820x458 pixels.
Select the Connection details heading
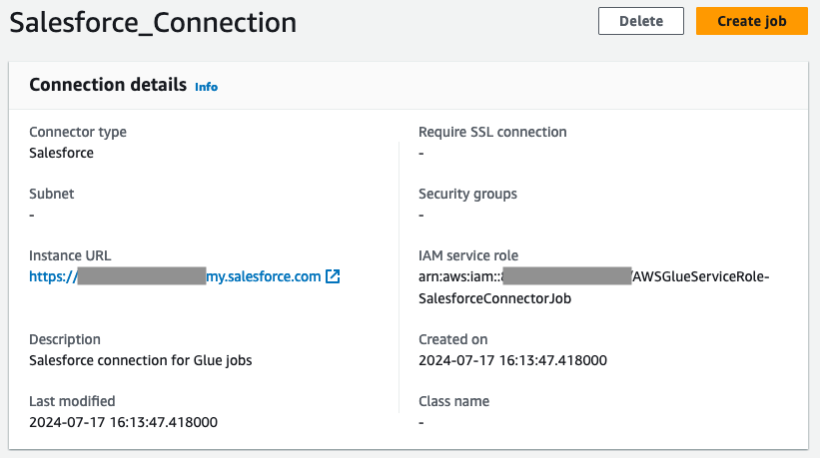(x=108, y=85)
